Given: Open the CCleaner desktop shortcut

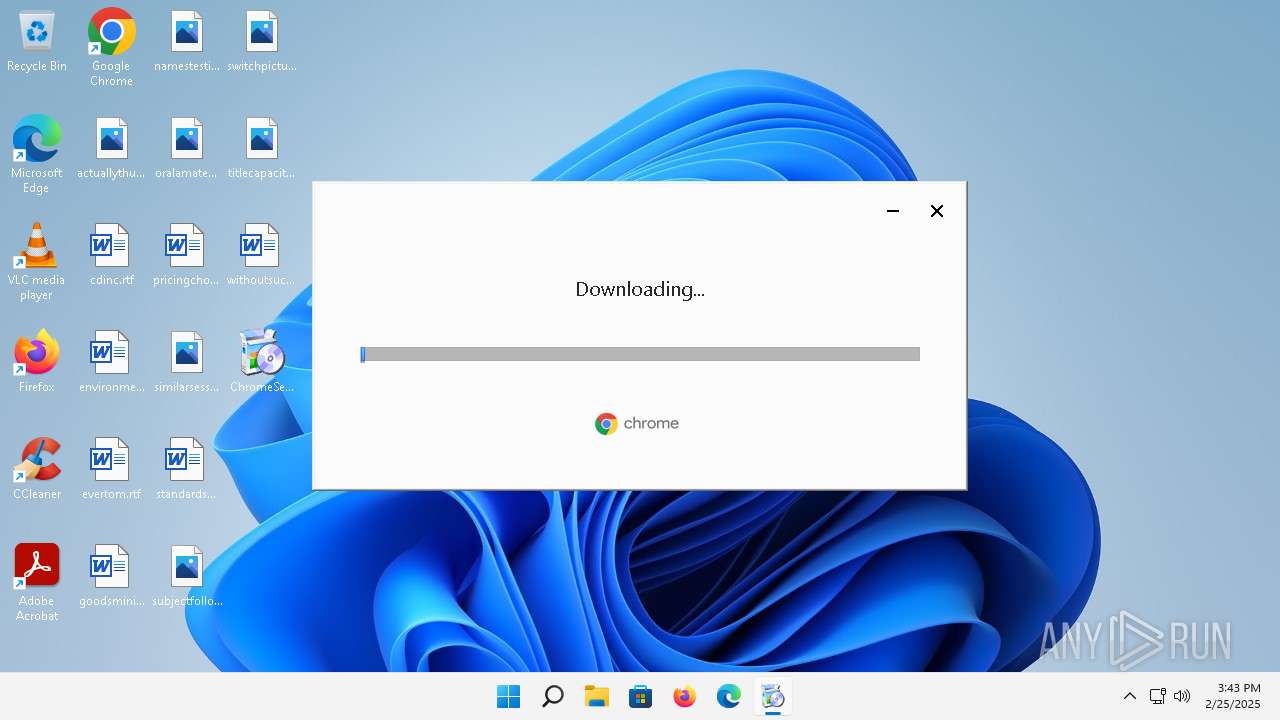Looking at the screenshot, I should point(37,469).
